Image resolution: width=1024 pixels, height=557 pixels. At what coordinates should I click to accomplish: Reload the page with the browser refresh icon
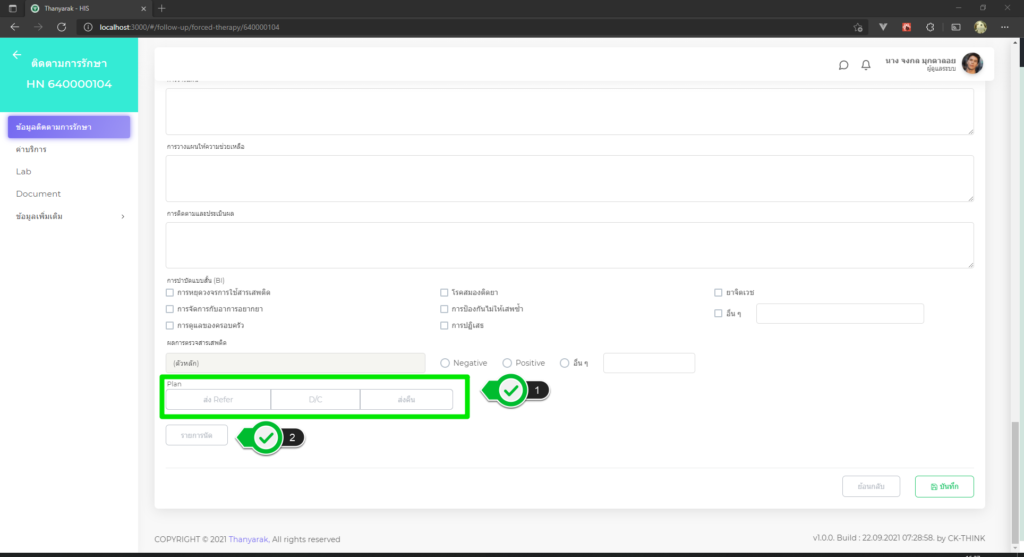[62, 27]
